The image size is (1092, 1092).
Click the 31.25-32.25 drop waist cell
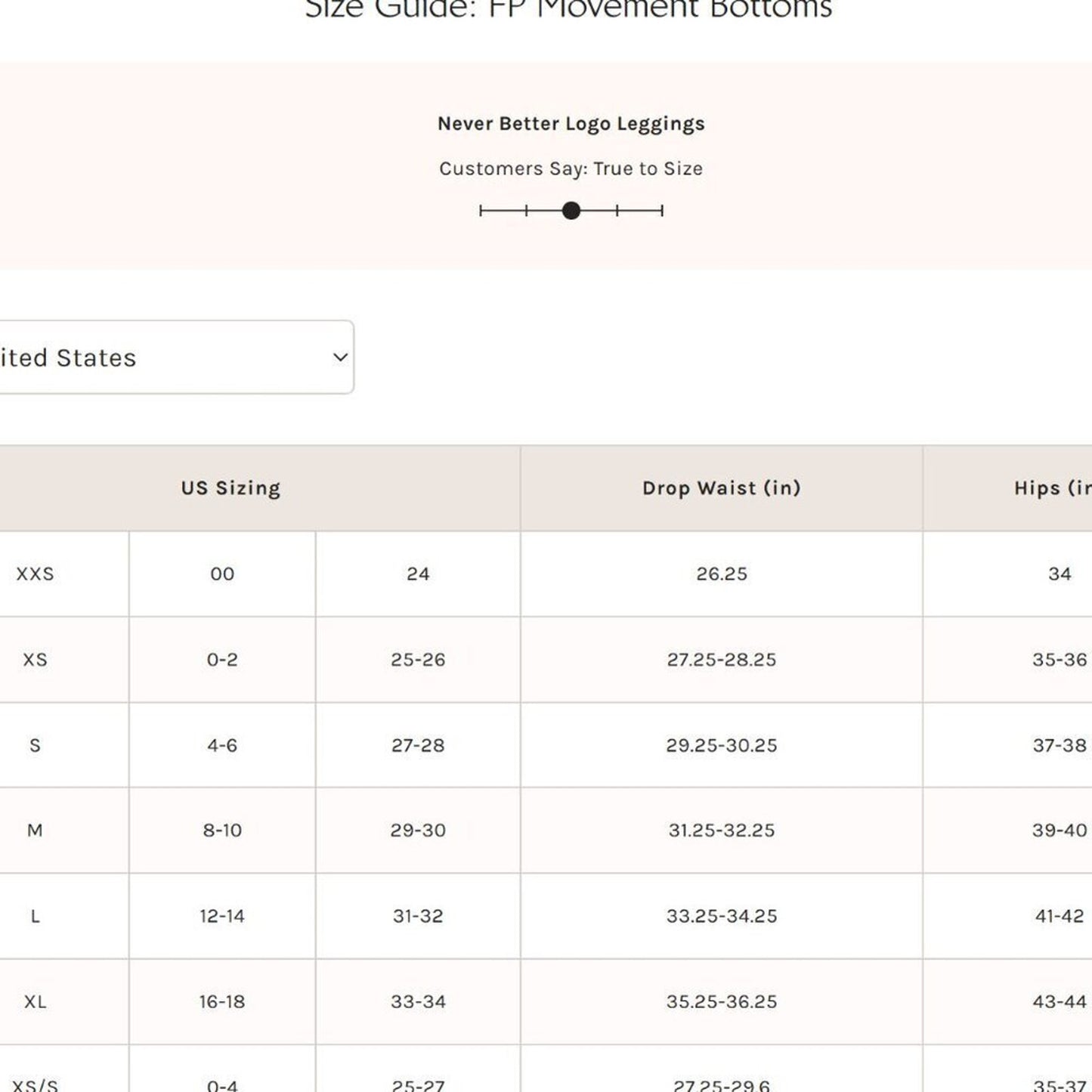721,831
